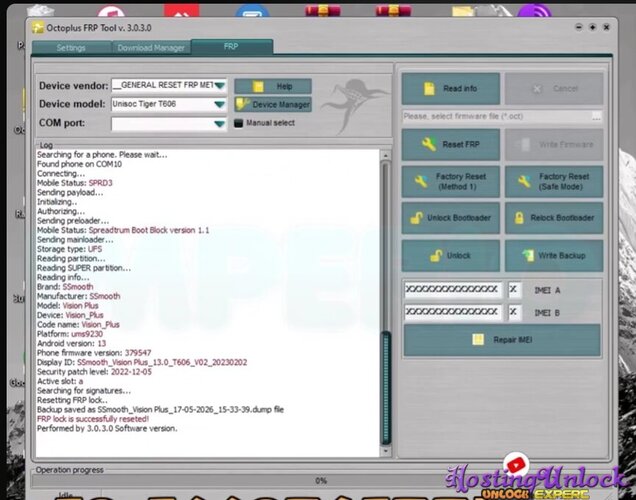Click the 'Resetting FRP lock..' log line
Screen dimensions: 636x500
point(72,400)
